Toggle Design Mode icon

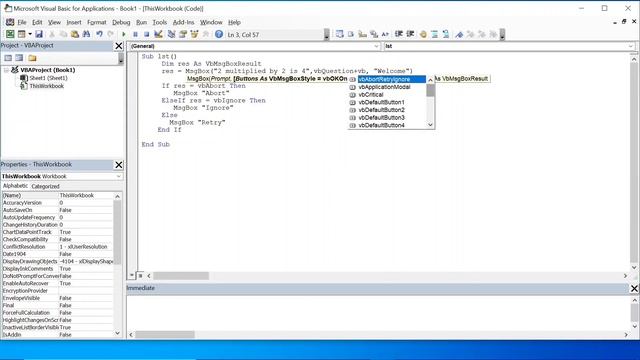158,34
